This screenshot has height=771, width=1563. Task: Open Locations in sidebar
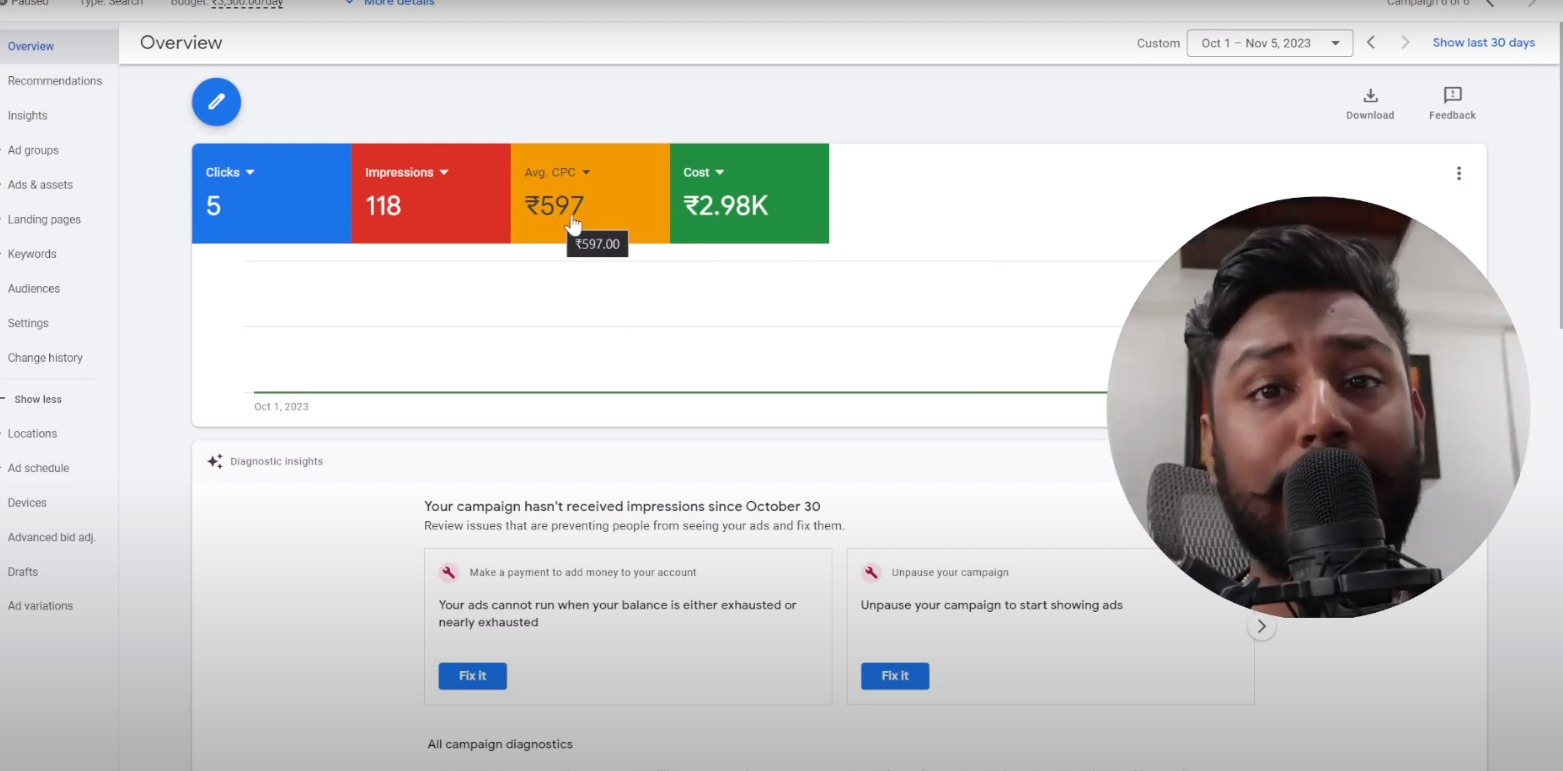32,434
